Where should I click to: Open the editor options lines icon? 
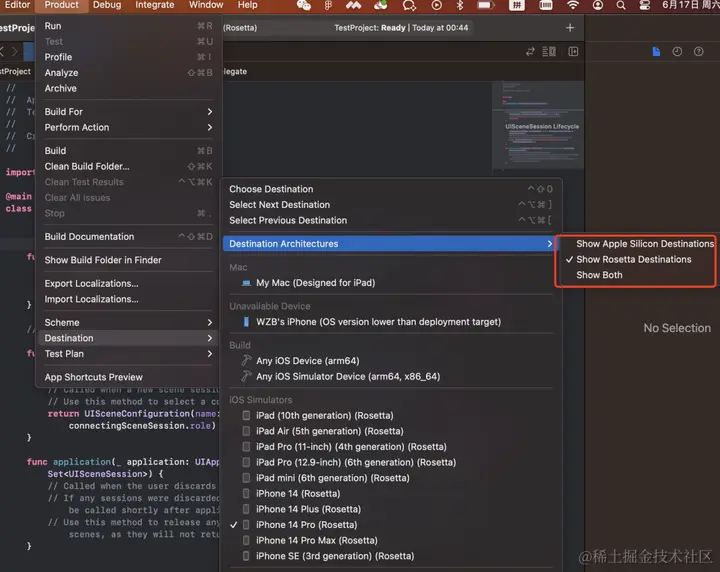click(x=549, y=51)
